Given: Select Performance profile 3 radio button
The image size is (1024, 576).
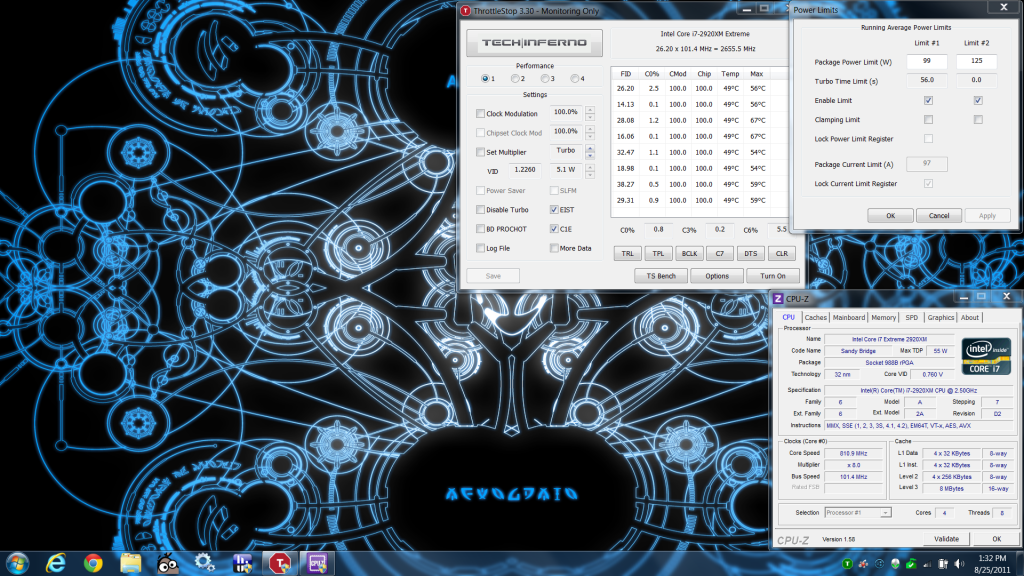Looking at the screenshot, I should pyautogui.click(x=545, y=78).
